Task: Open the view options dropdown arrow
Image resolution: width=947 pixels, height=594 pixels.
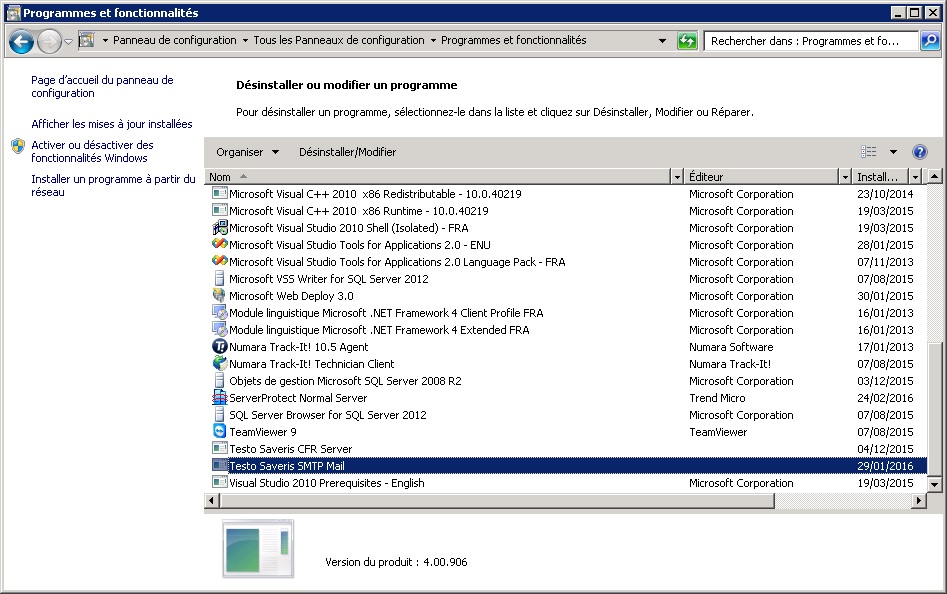Action: tap(893, 152)
